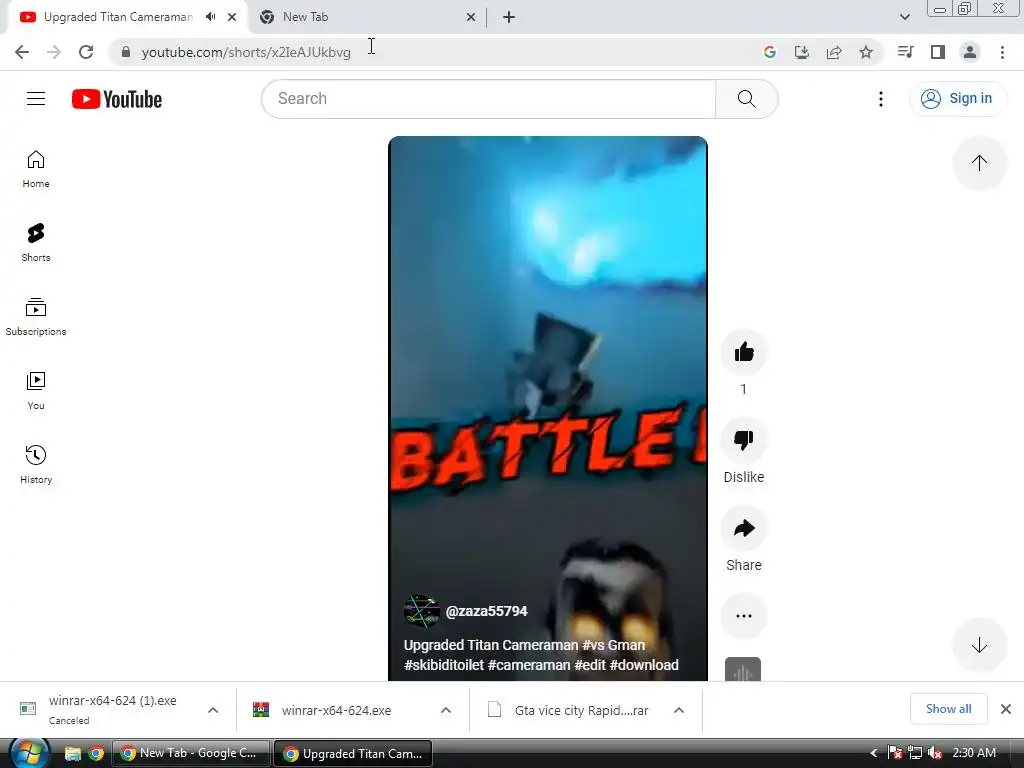Click the YouTube logo
The image size is (1024, 768).
[117, 99]
